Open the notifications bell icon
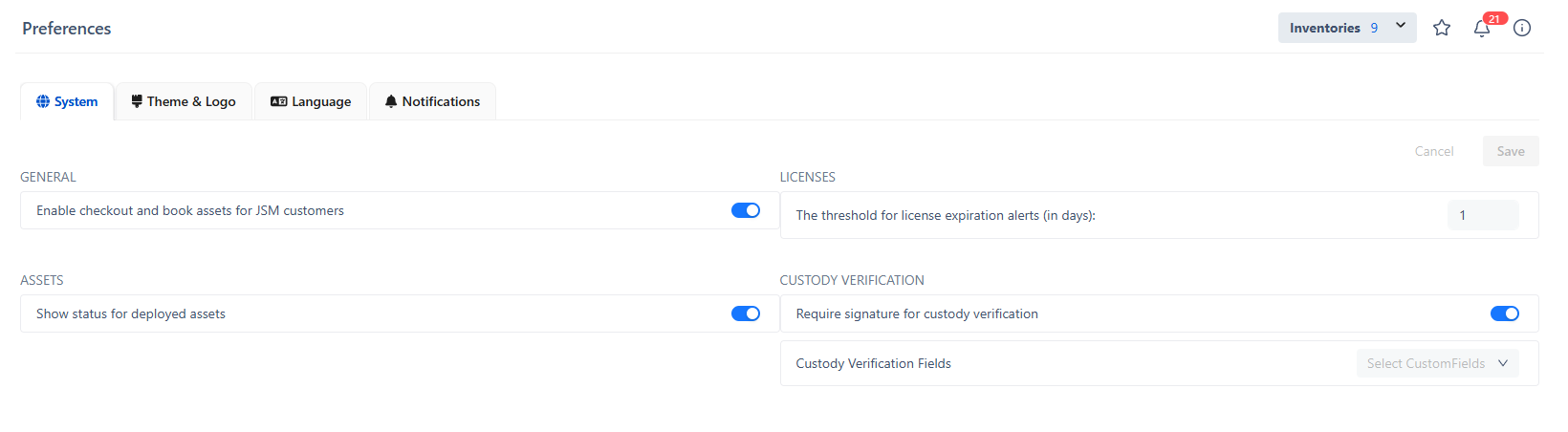Screen dimensions: 1568x432 (1481, 29)
